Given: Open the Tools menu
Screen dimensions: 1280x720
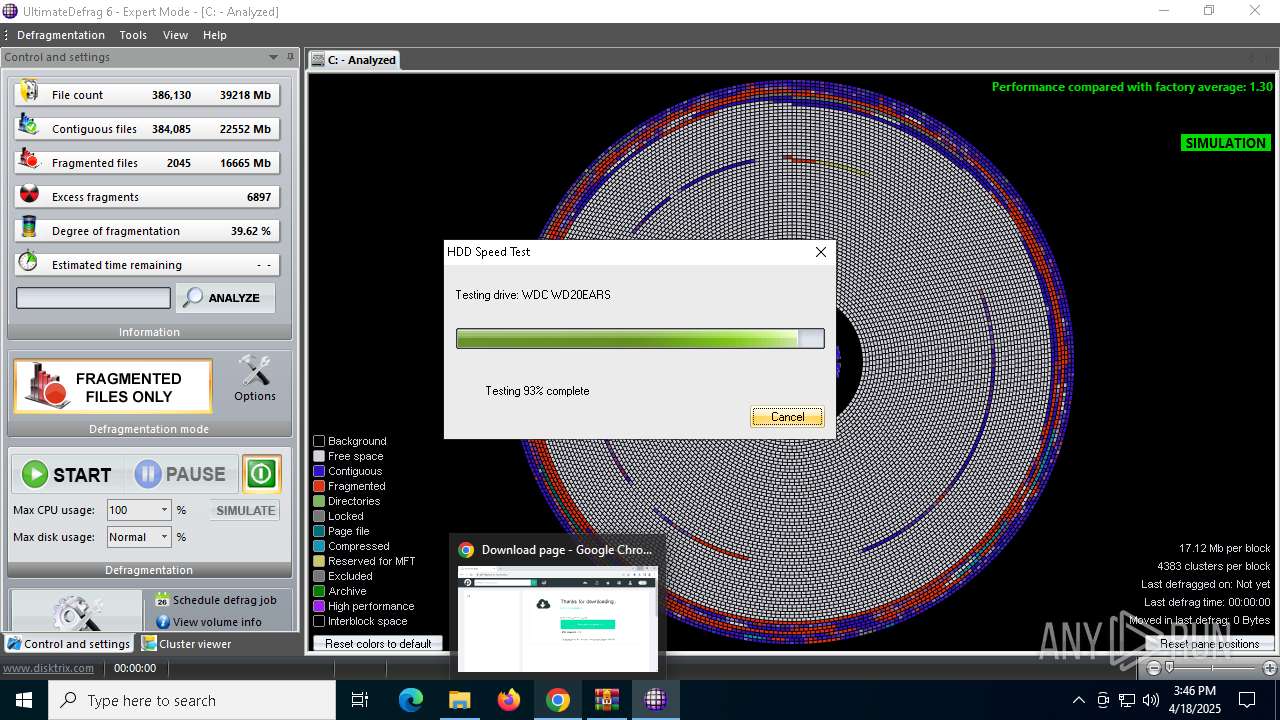Looking at the screenshot, I should (x=133, y=35).
